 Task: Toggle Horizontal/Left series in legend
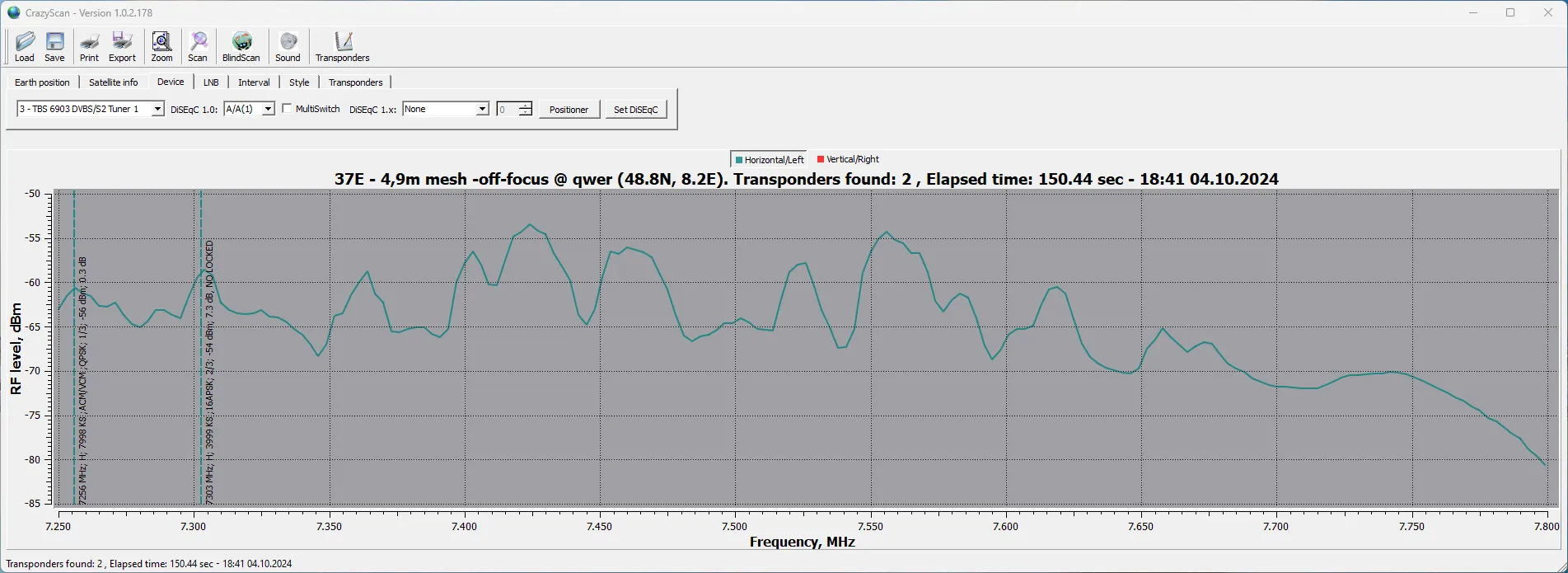pos(770,159)
